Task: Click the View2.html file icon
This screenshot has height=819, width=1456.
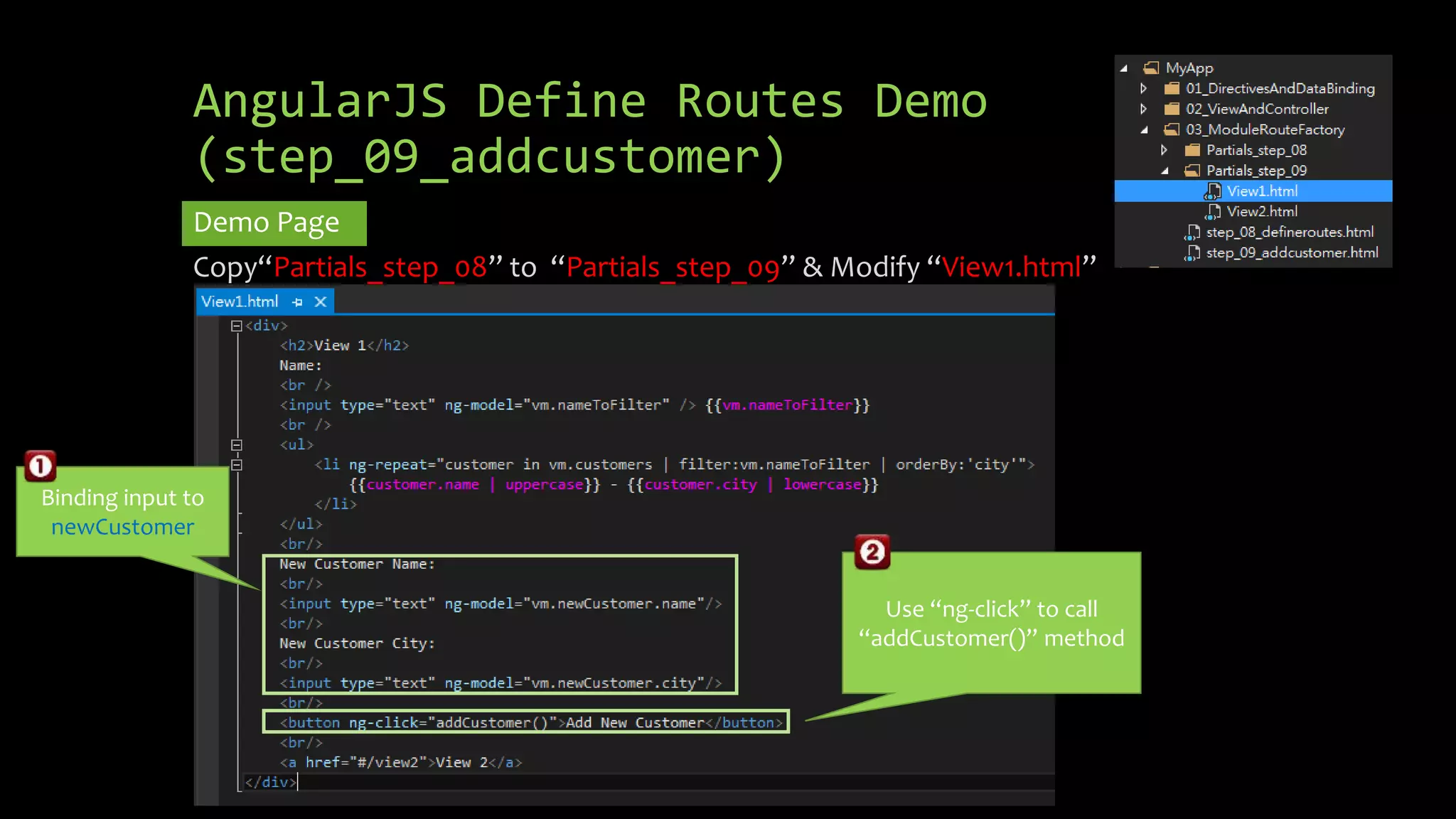Action: click(1212, 212)
